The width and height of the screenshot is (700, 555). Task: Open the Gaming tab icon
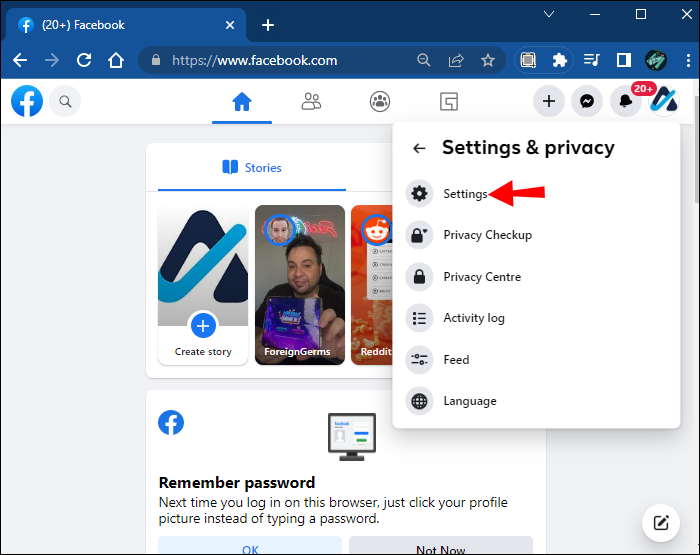click(x=449, y=102)
